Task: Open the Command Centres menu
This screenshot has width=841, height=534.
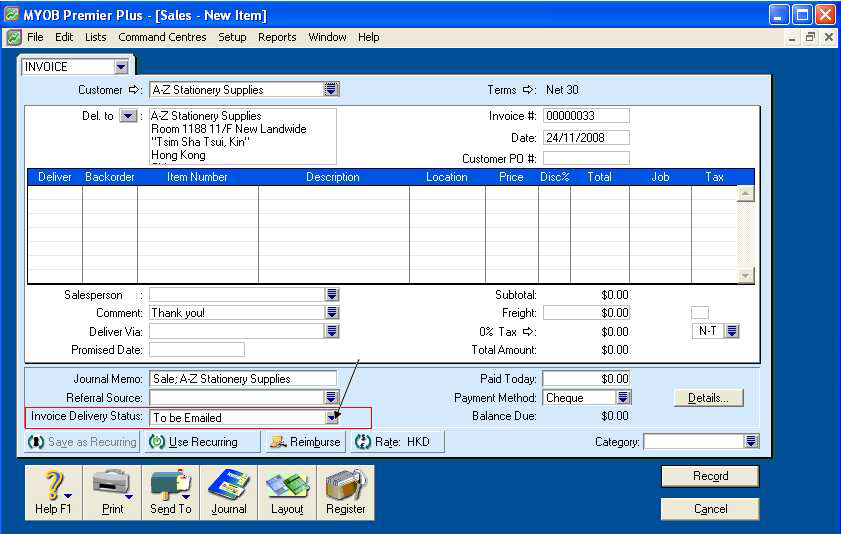Action: click(162, 37)
